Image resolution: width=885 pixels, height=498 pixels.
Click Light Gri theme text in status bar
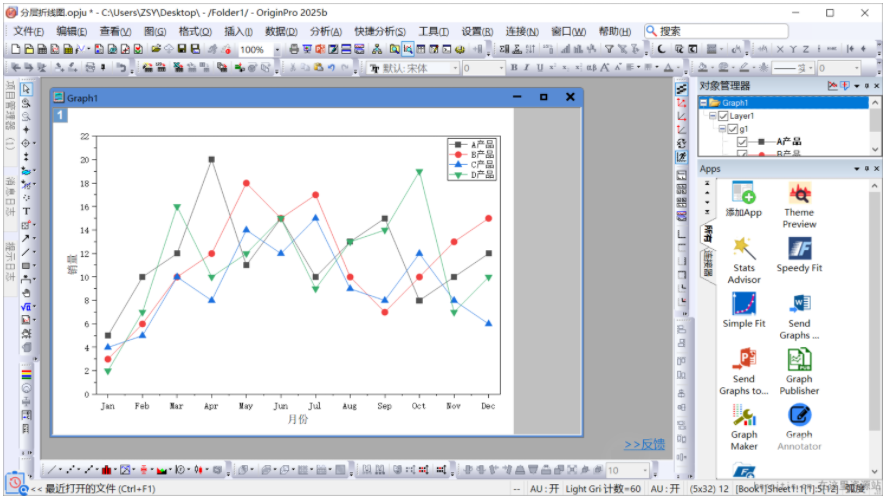(x=583, y=488)
